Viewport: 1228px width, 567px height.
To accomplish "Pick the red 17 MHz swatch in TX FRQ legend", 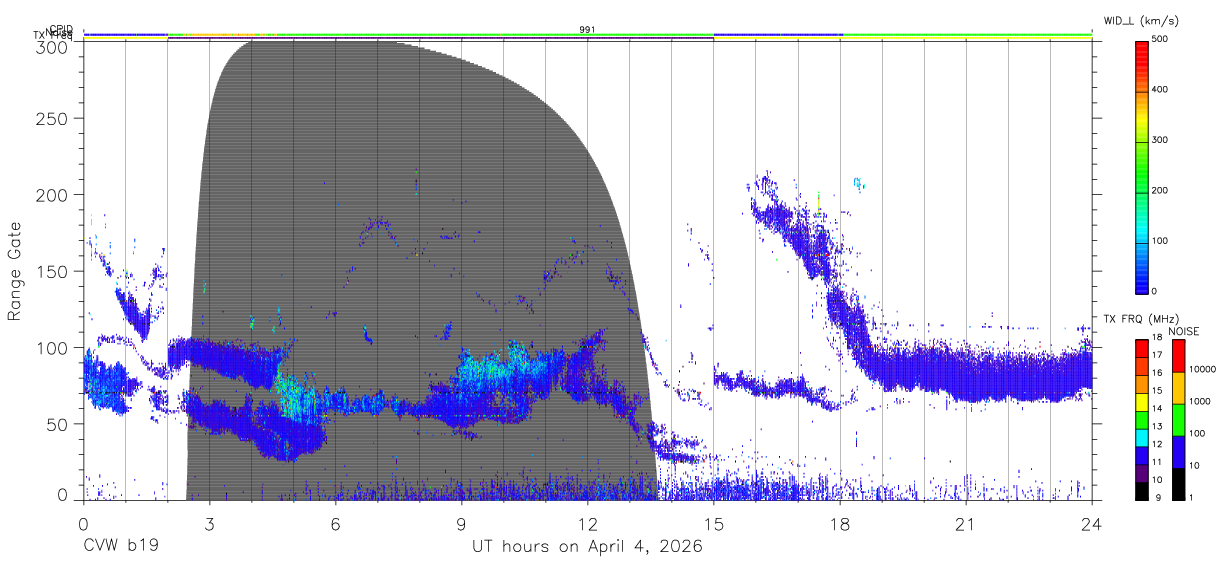I will coord(1142,348).
